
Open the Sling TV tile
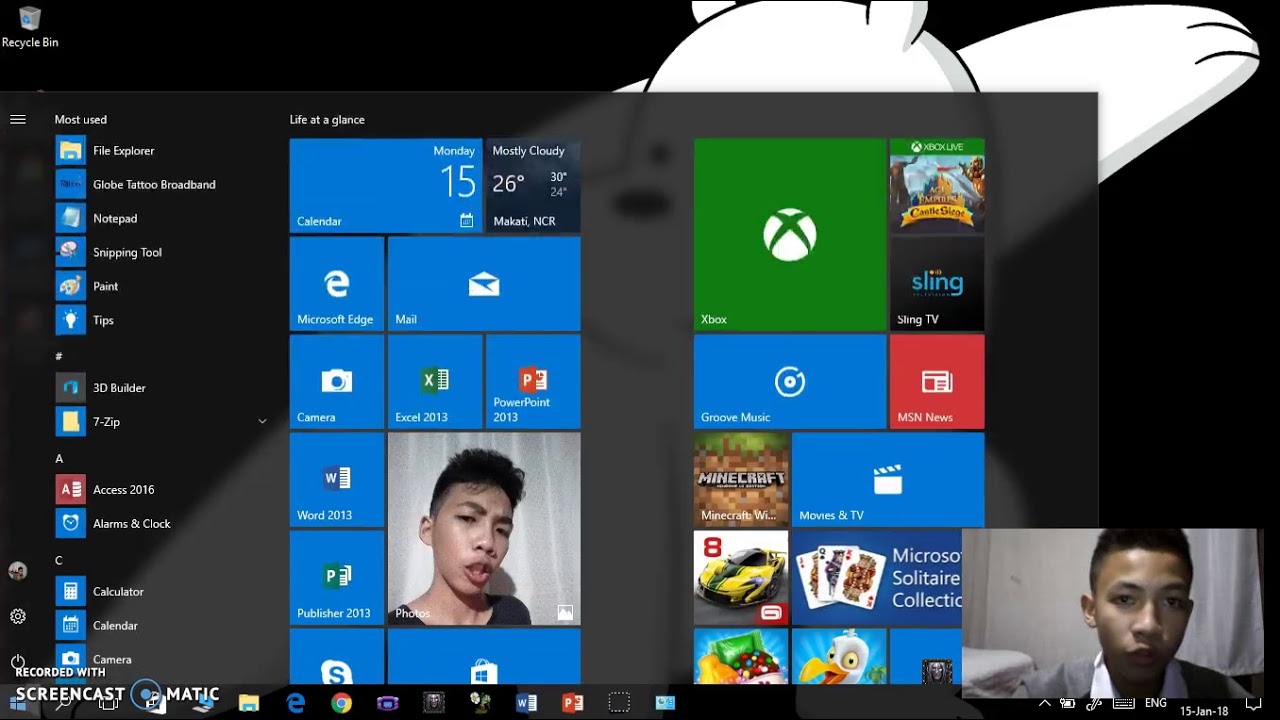[937, 284]
